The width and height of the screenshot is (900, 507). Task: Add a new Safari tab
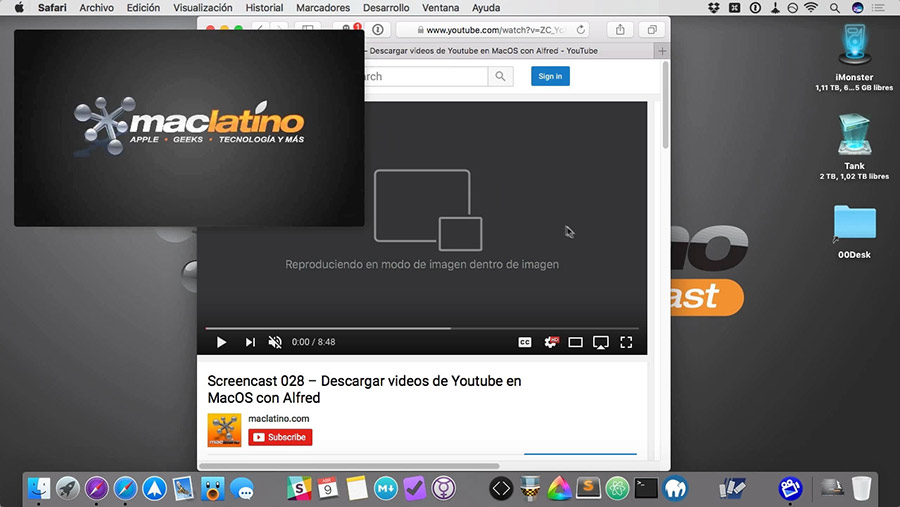662,51
